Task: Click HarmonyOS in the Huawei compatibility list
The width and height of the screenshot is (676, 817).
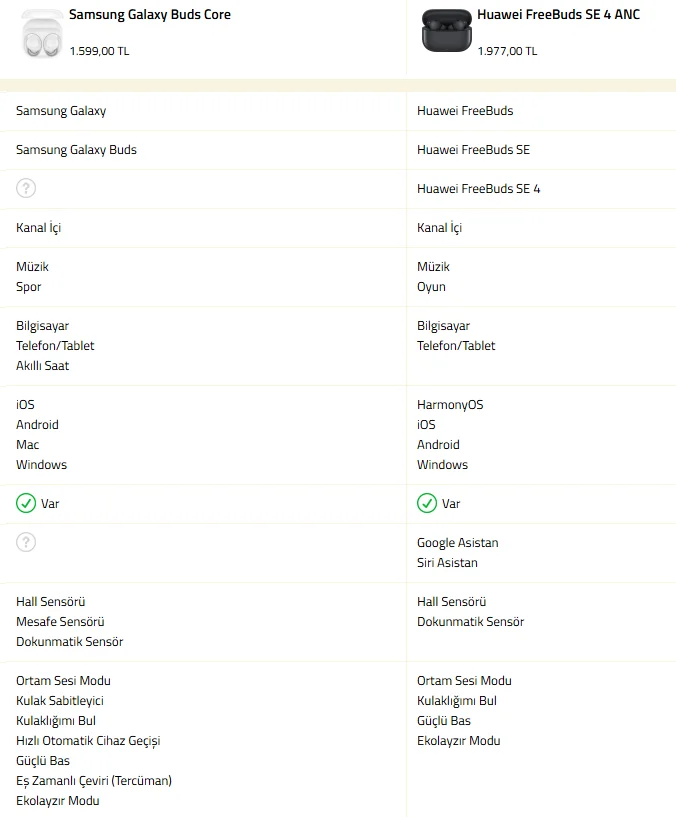Action: 450,405
